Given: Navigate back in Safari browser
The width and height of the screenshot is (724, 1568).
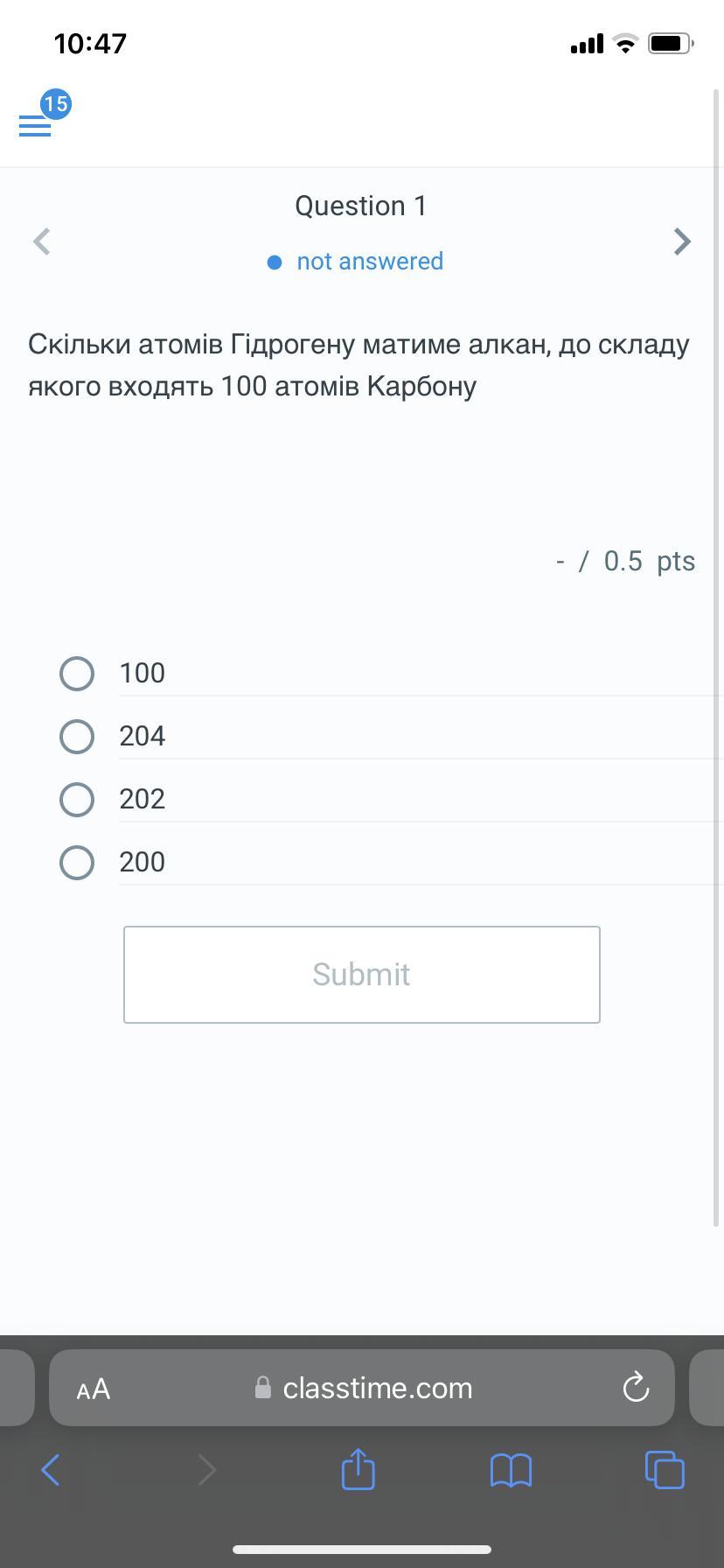Looking at the screenshot, I should [51, 1469].
